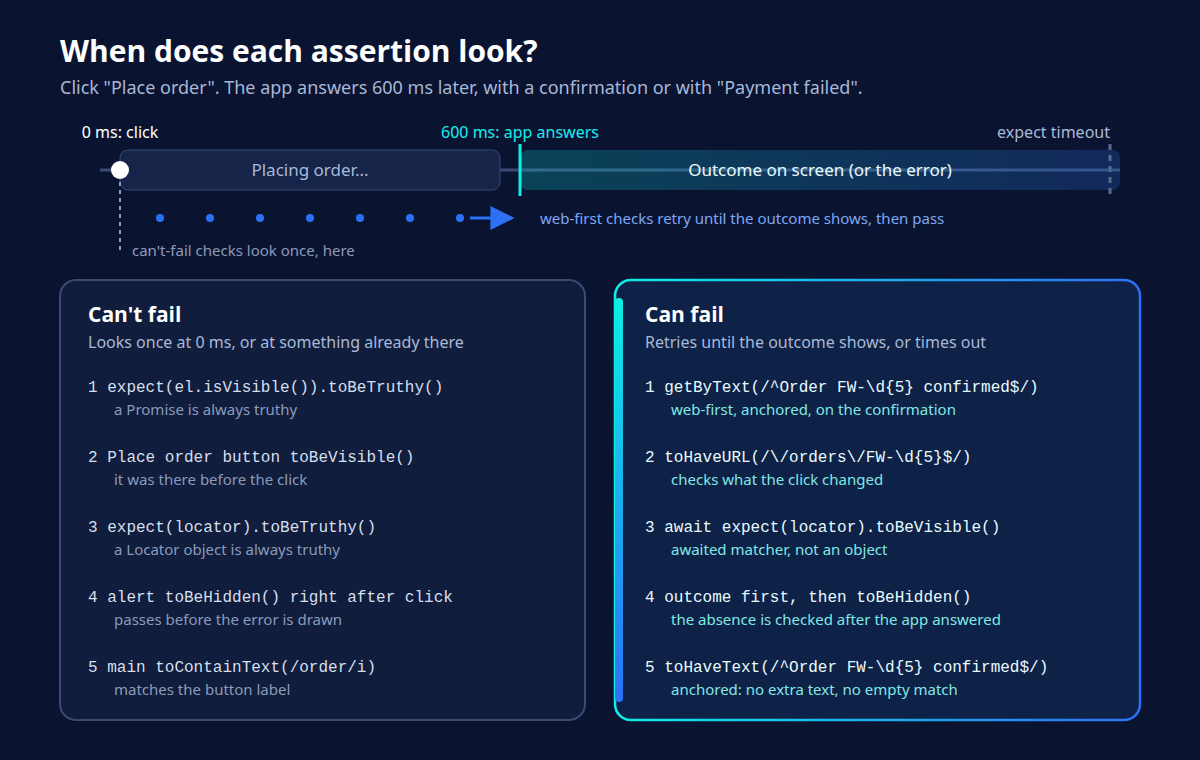Click code 'outcome first, then toBeHidden()'
The width and height of the screenshot is (1200, 760).
coord(818,597)
